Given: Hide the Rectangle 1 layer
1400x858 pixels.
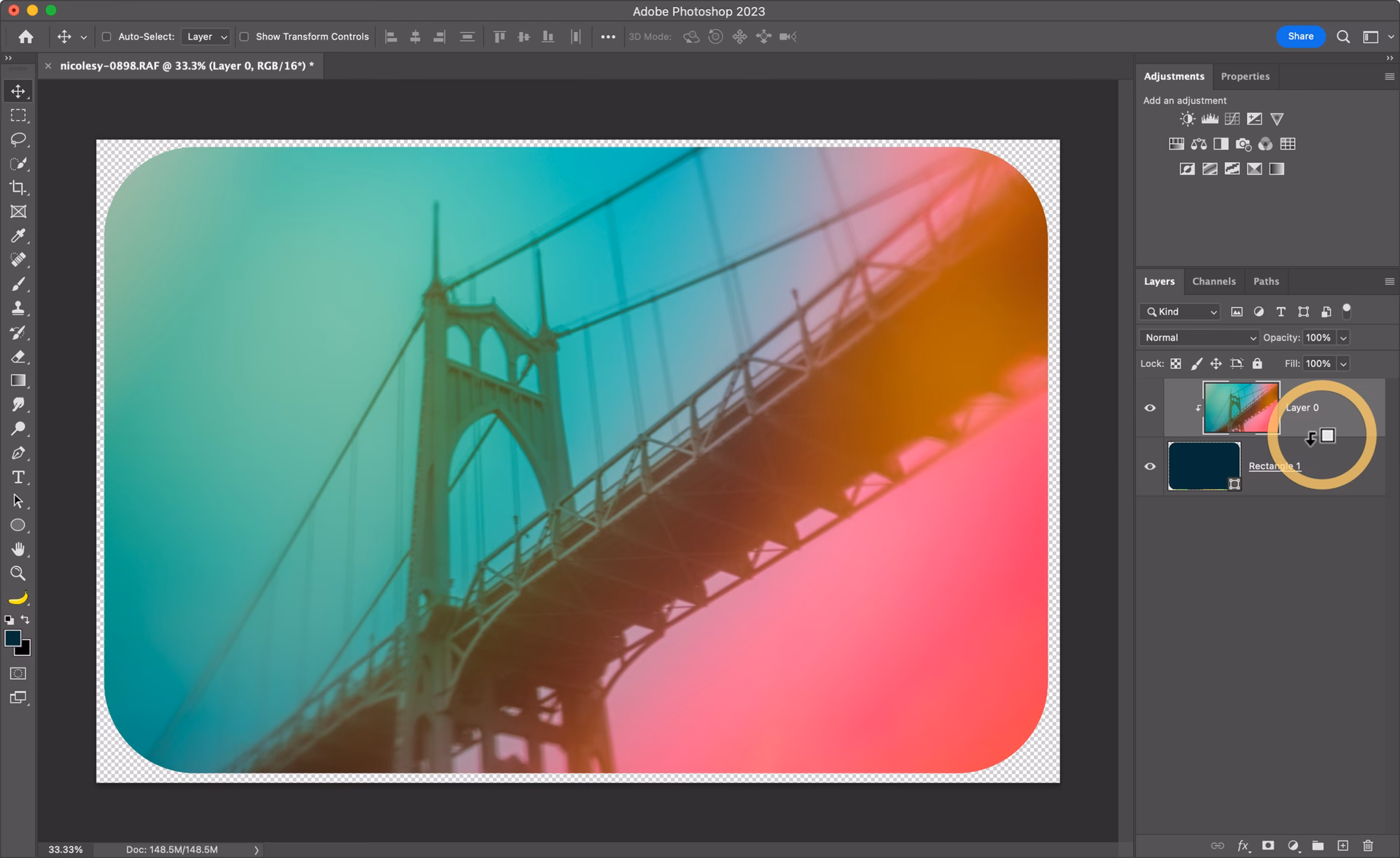Looking at the screenshot, I should coord(1150,466).
